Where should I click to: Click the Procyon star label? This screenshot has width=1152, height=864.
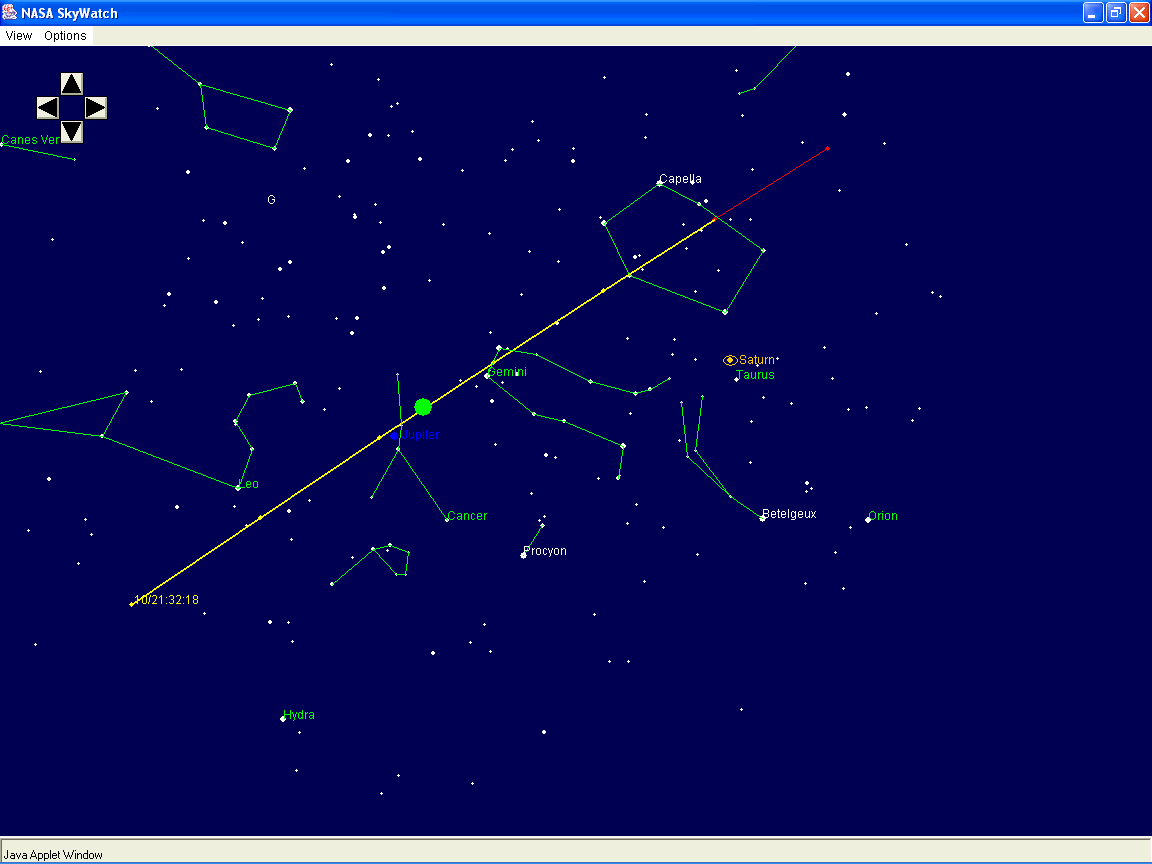tap(547, 551)
